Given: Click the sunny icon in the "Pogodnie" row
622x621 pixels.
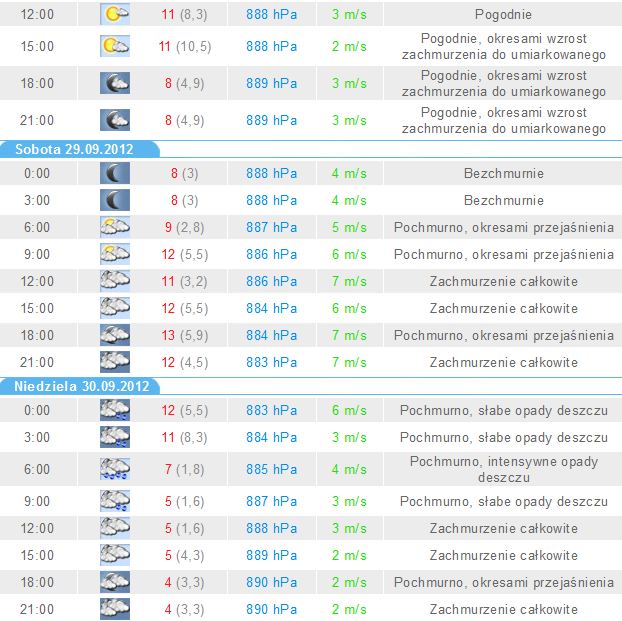Looking at the screenshot, I should tap(115, 15).
